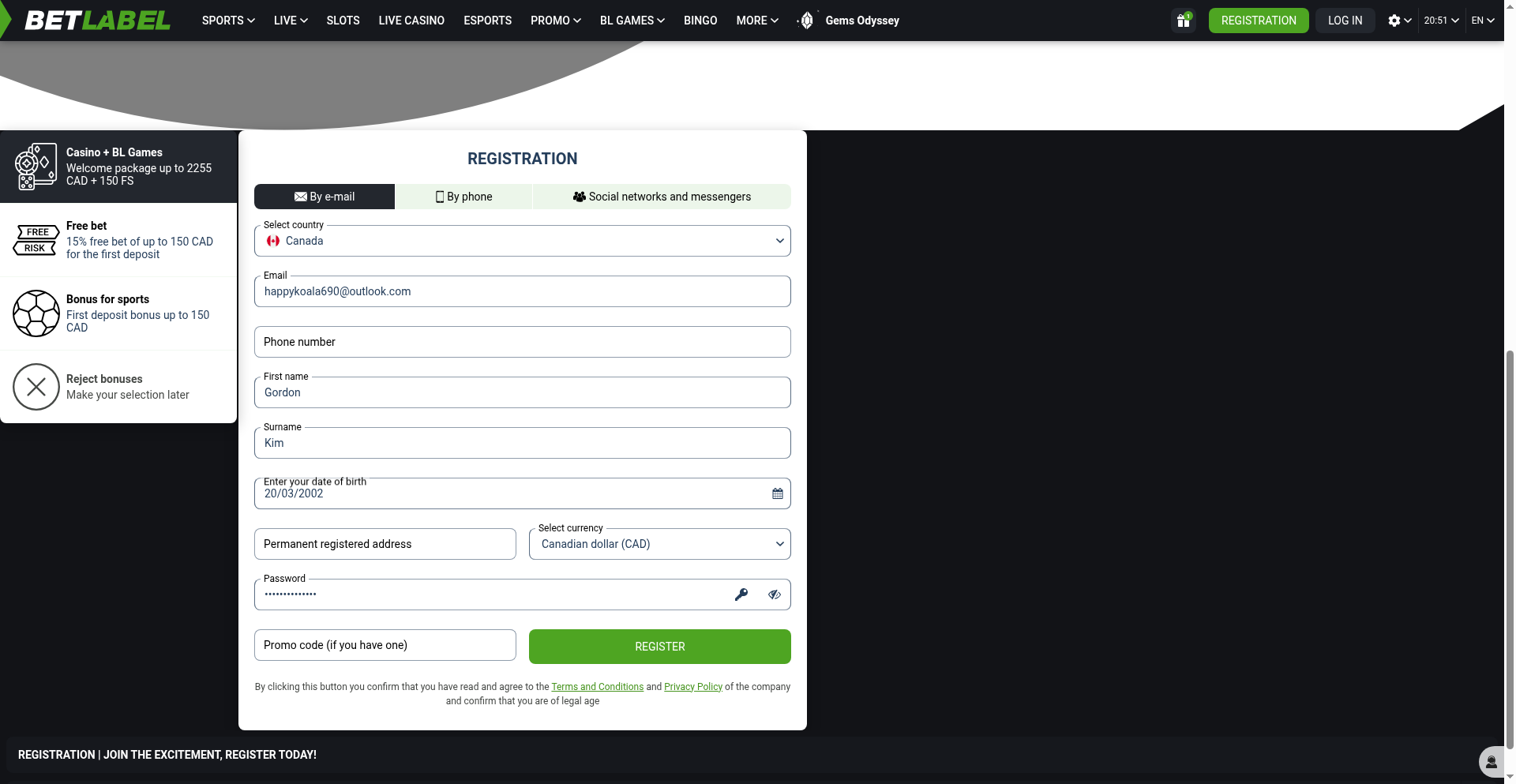Click the BetLabel logo

[x=97, y=21]
